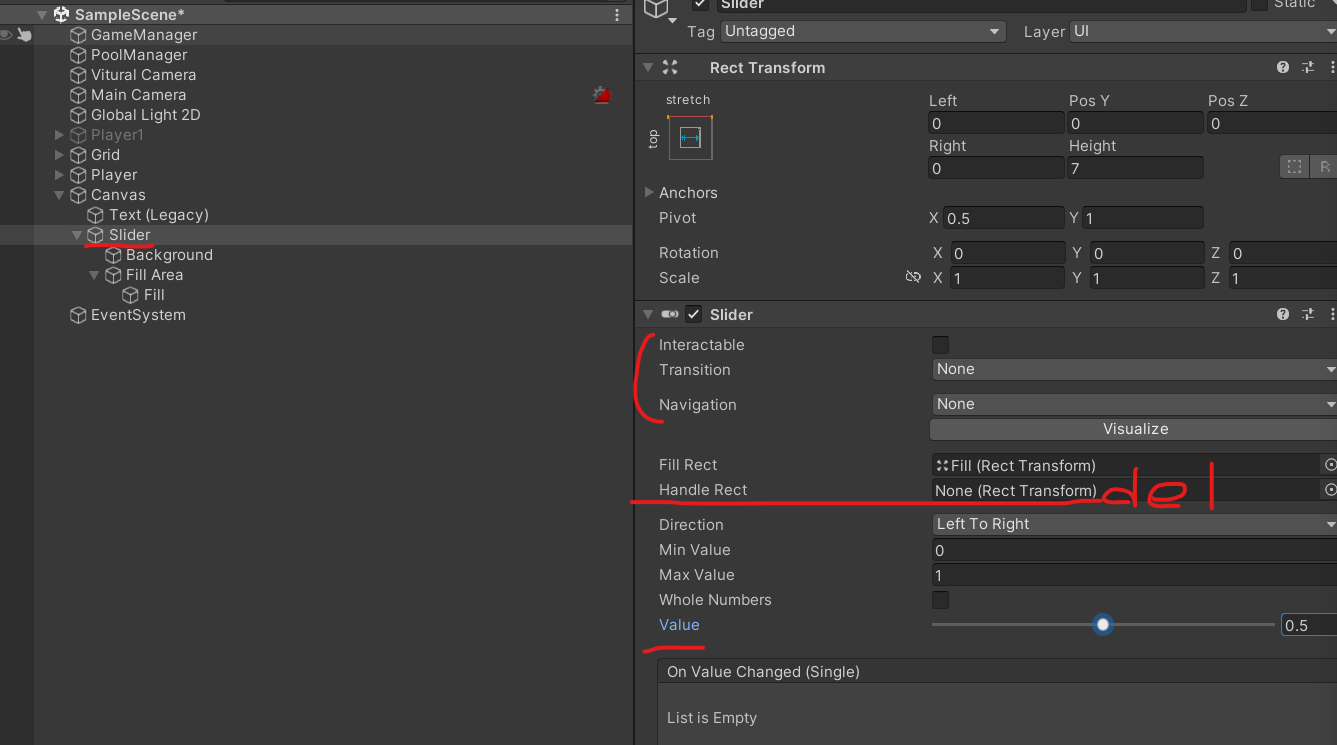Open the SampleScene options kebab menu
The image size is (1337, 745).
617,15
